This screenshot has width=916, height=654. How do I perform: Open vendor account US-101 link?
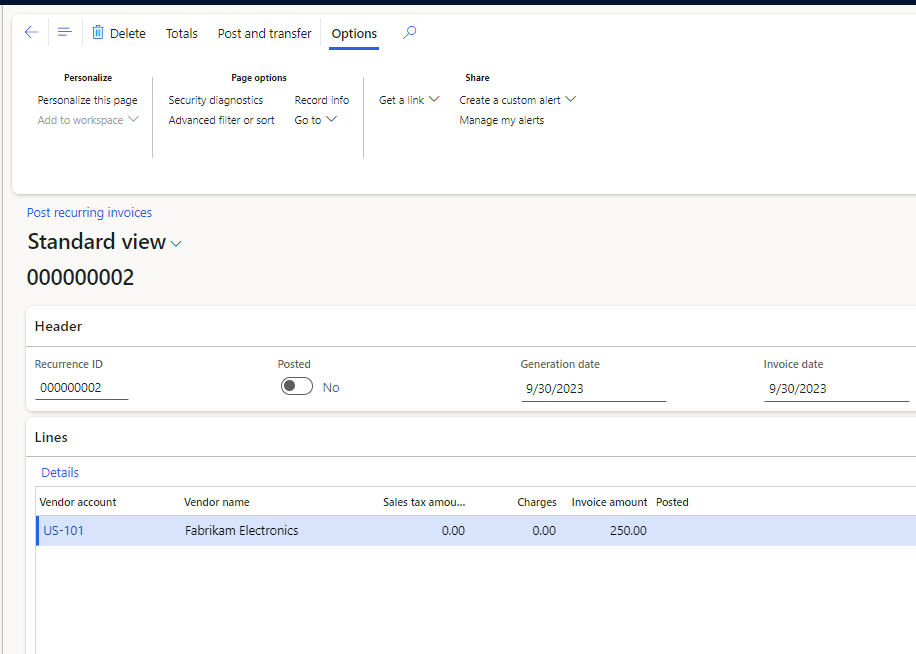coord(63,530)
